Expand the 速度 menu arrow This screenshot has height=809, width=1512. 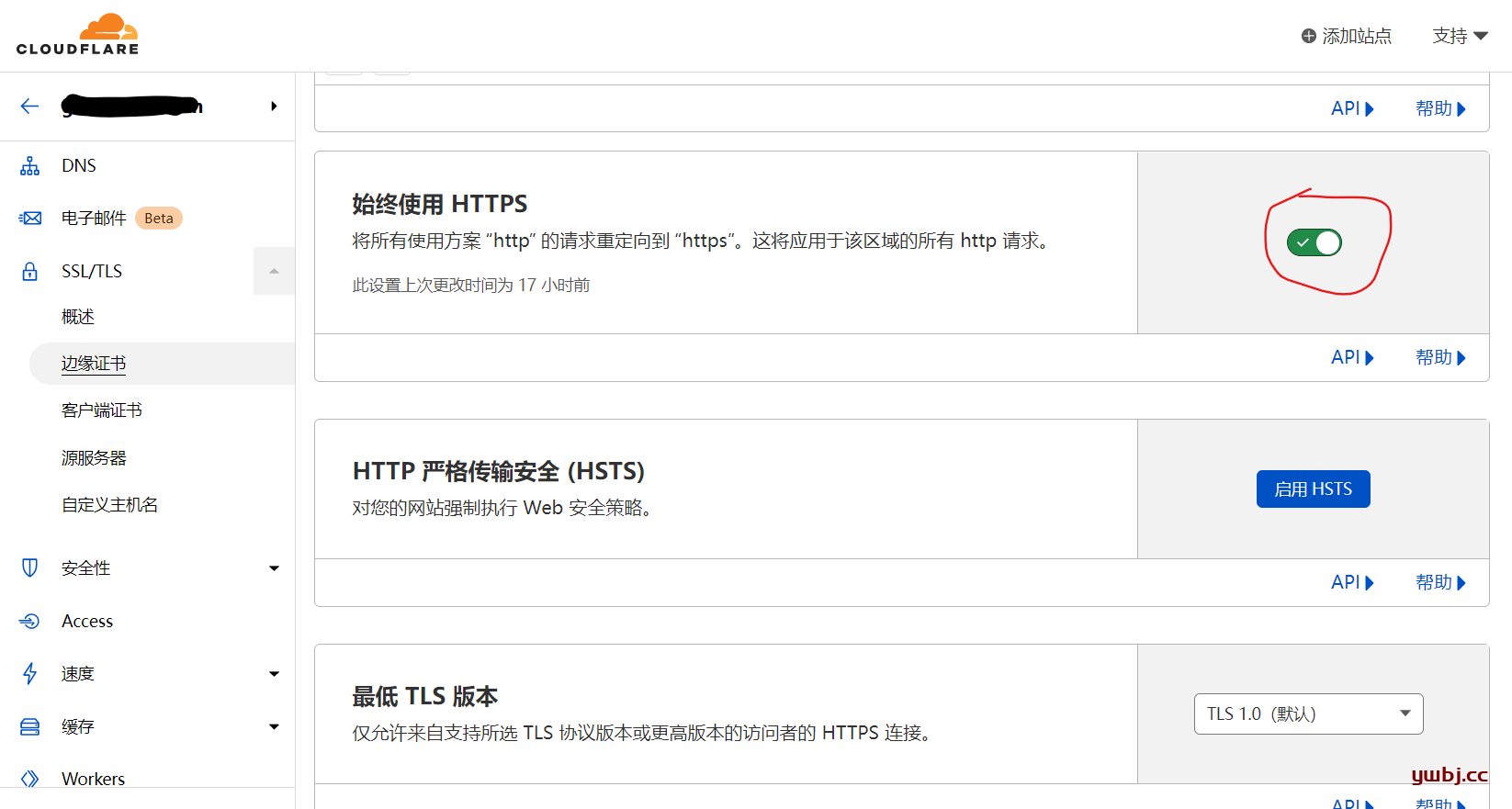(274, 674)
